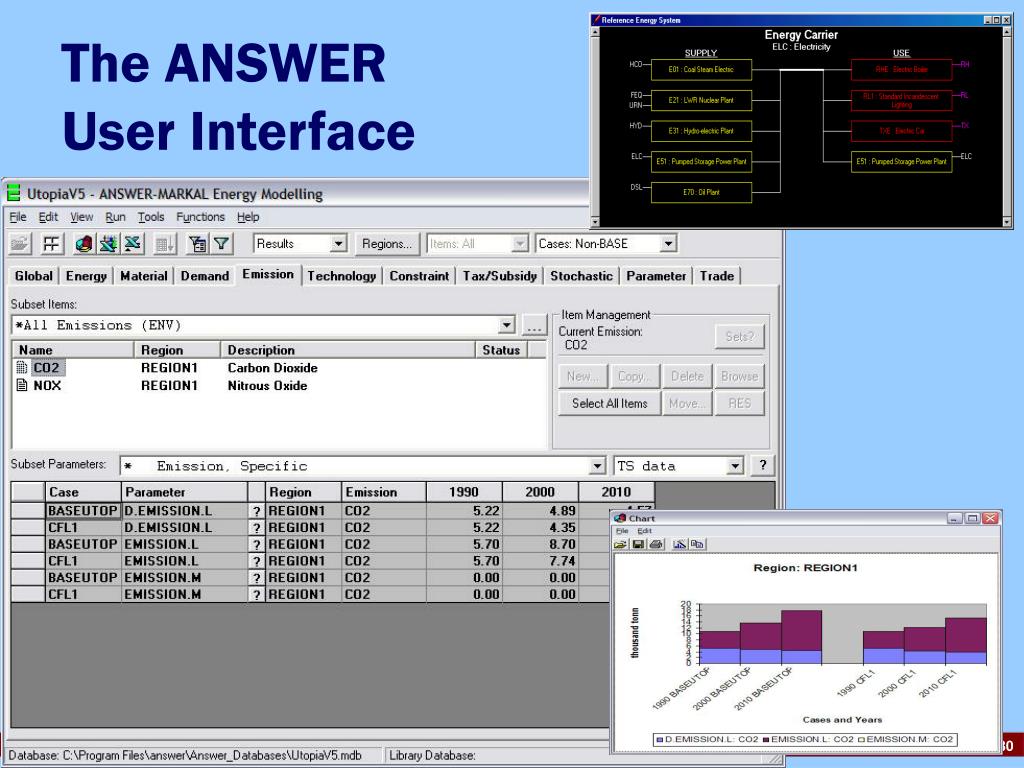Screen dimensions: 1024x768
Task: Open the Results dropdown
Action: pyautogui.click(x=338, y=244)
